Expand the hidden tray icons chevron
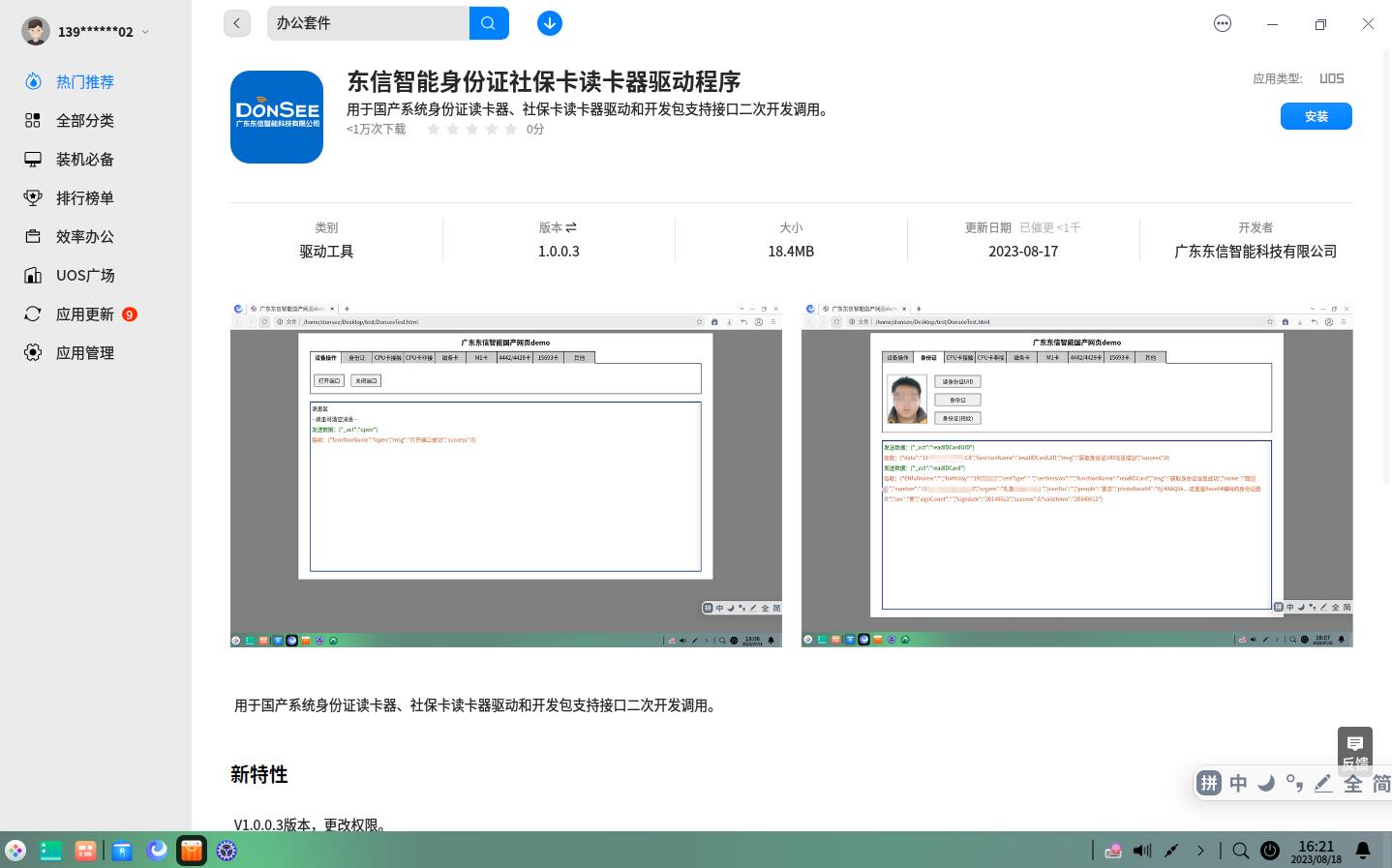The image size is (1392, 868). click(x=1201, y=851)
